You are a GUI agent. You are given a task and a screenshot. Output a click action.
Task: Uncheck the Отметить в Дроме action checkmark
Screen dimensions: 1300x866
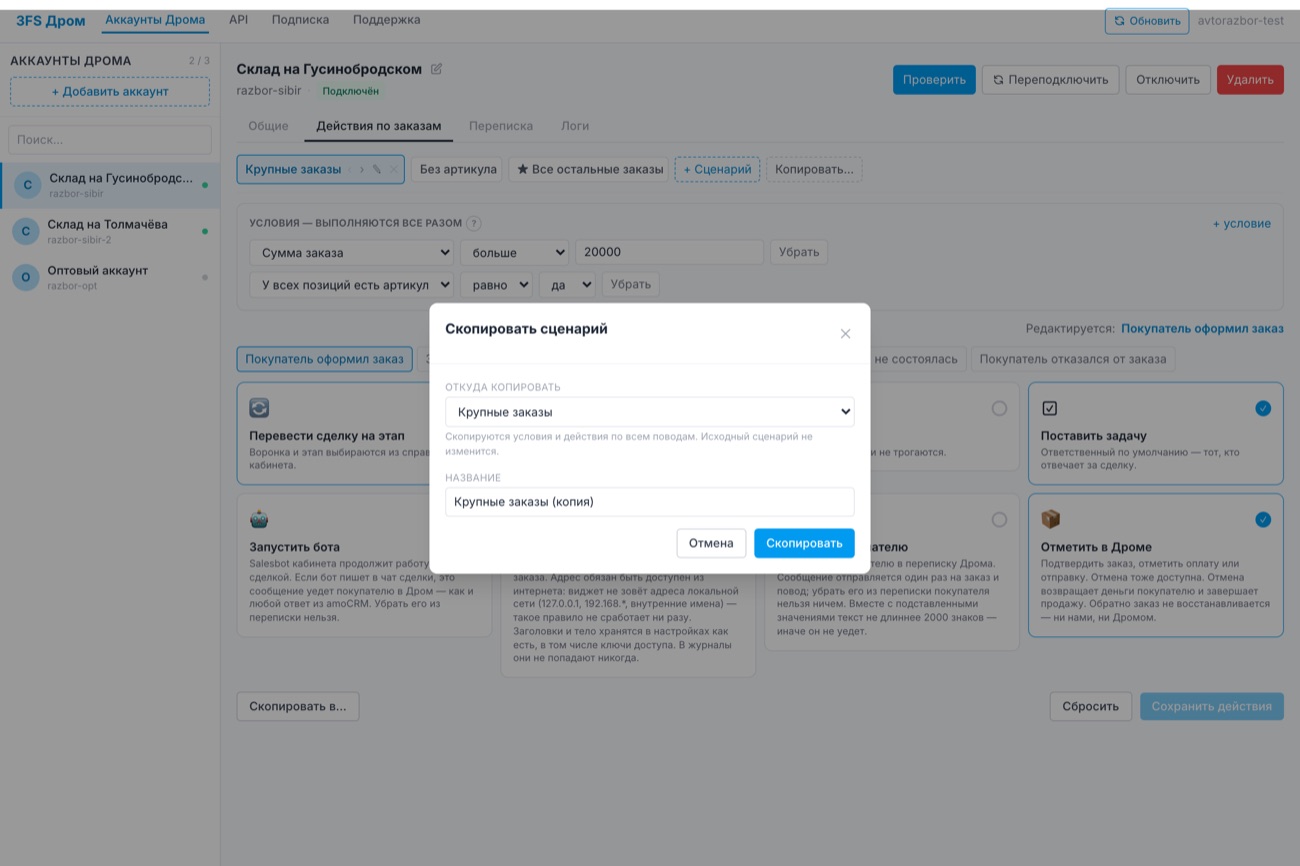coord(1263,519)
